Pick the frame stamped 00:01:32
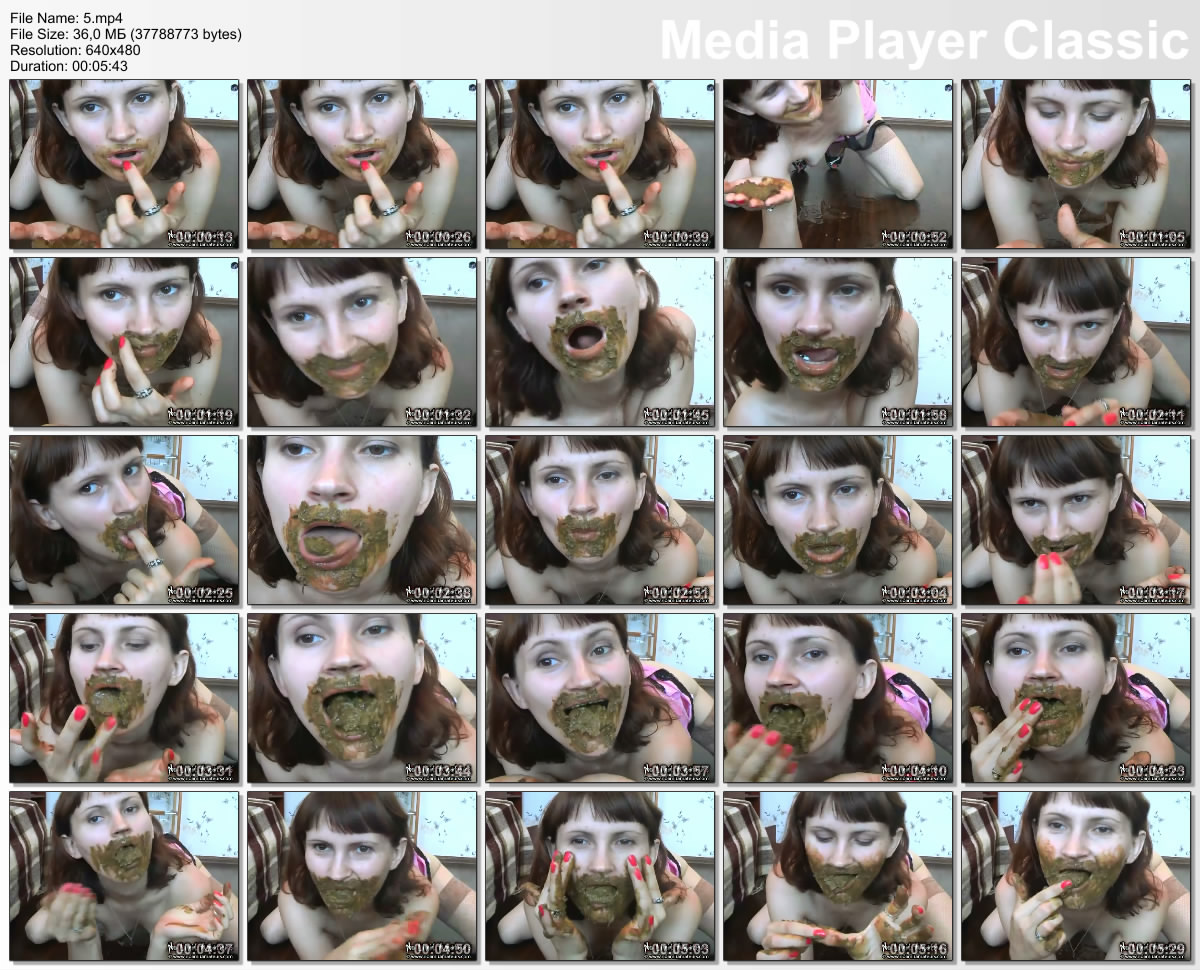The image size is (1200, 970). pyautogui.click(x=362, y=342)
